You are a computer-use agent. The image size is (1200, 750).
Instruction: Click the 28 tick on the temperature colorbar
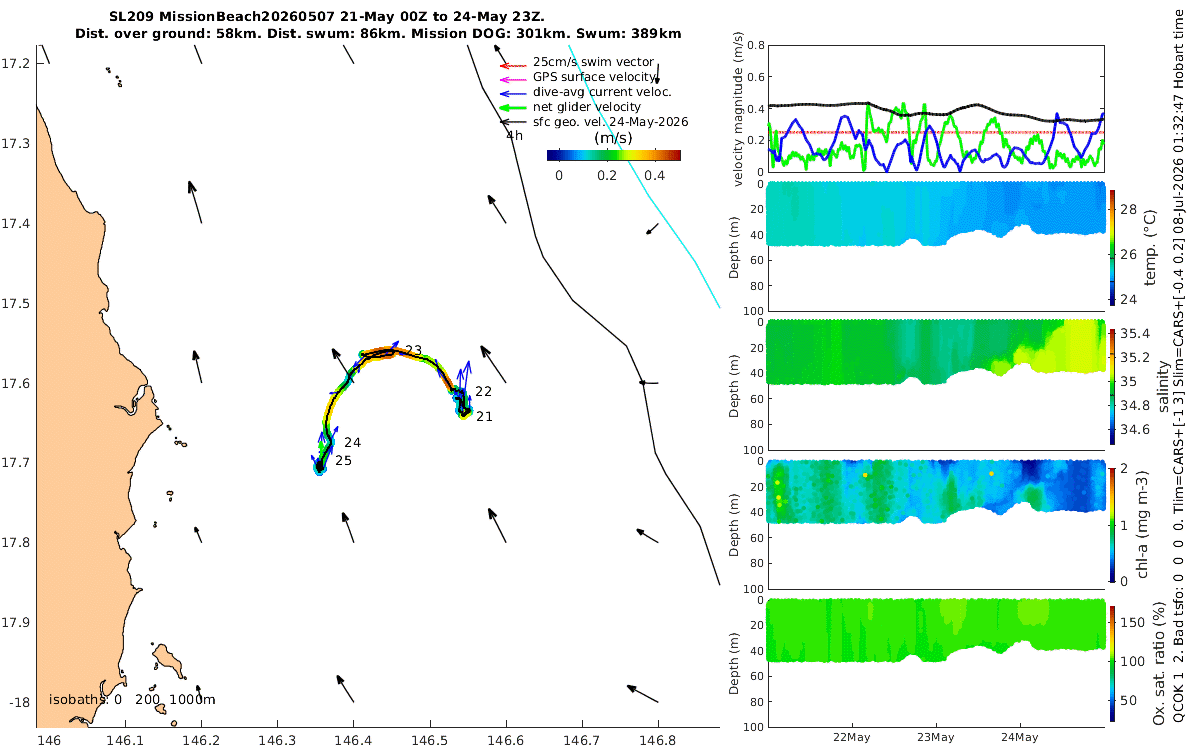point(1129,208)
